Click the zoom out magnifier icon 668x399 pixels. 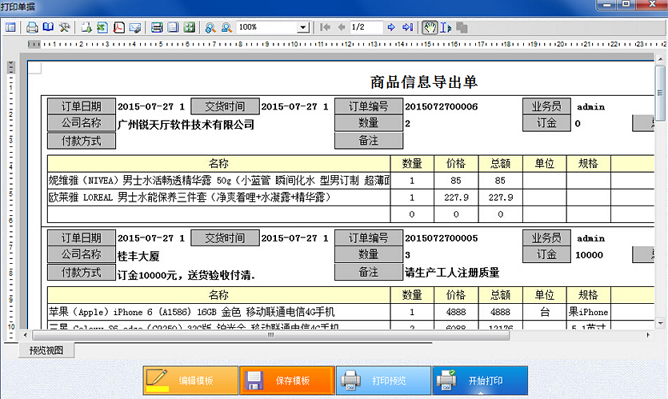[x=227, y=28]
